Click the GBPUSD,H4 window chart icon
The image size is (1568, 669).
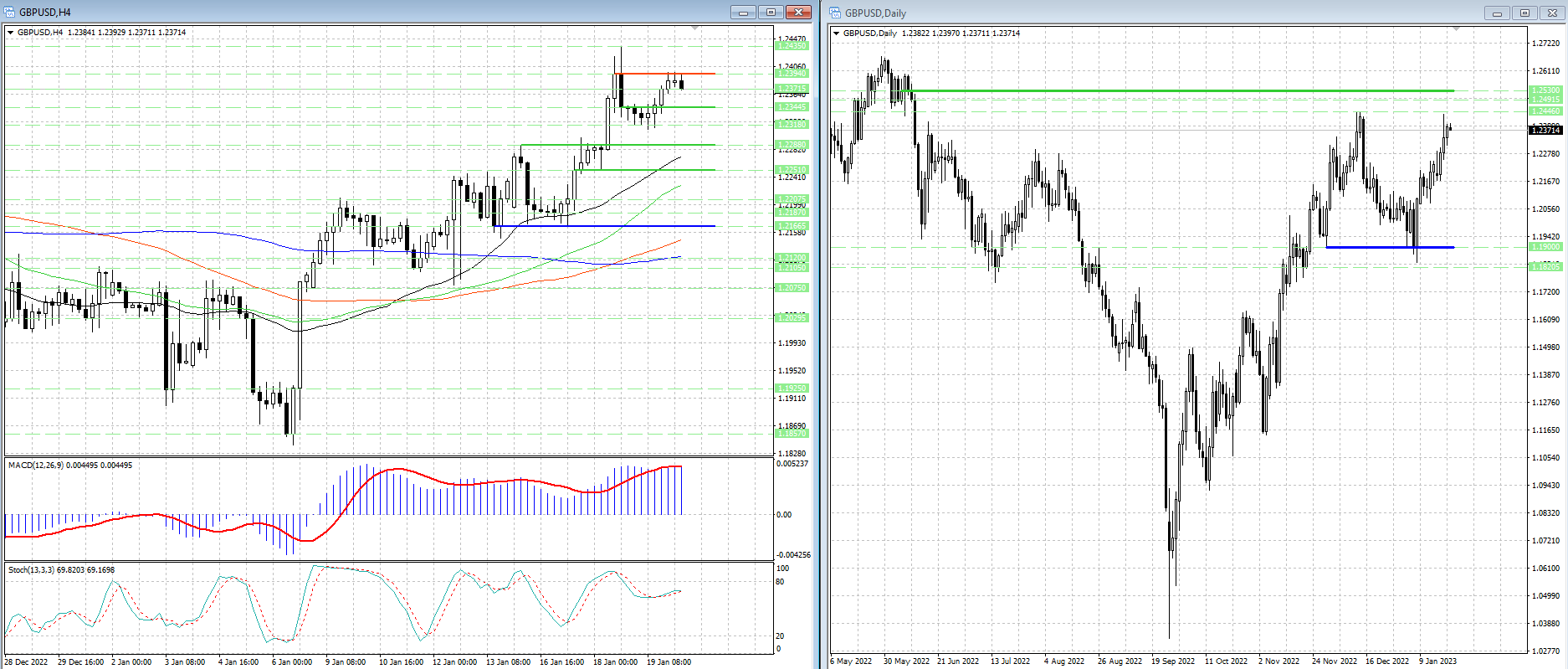pyautogui.click(x=10, y=12)
